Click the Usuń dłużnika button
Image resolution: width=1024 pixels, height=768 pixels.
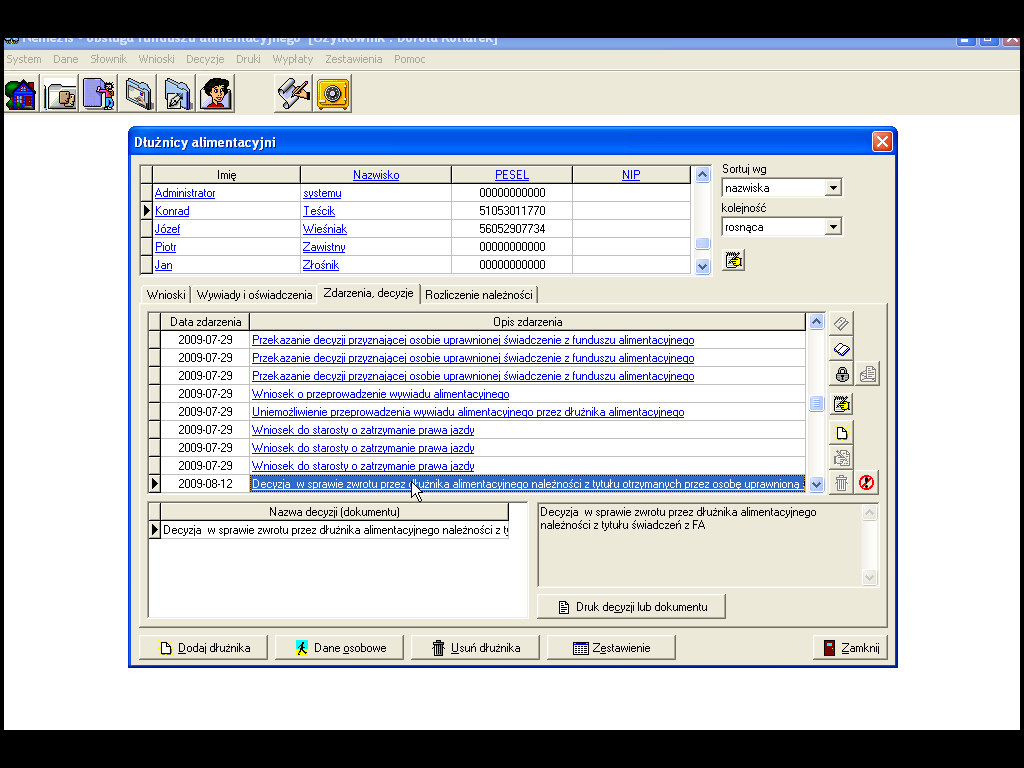tap(475, 648)
